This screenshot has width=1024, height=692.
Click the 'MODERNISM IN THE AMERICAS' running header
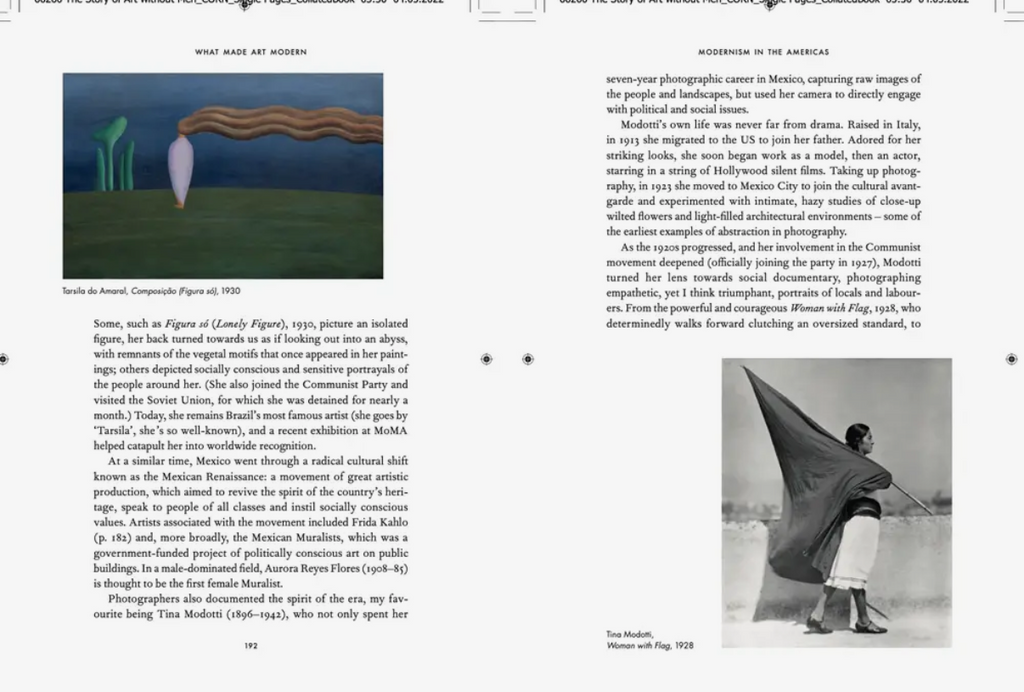763,52
